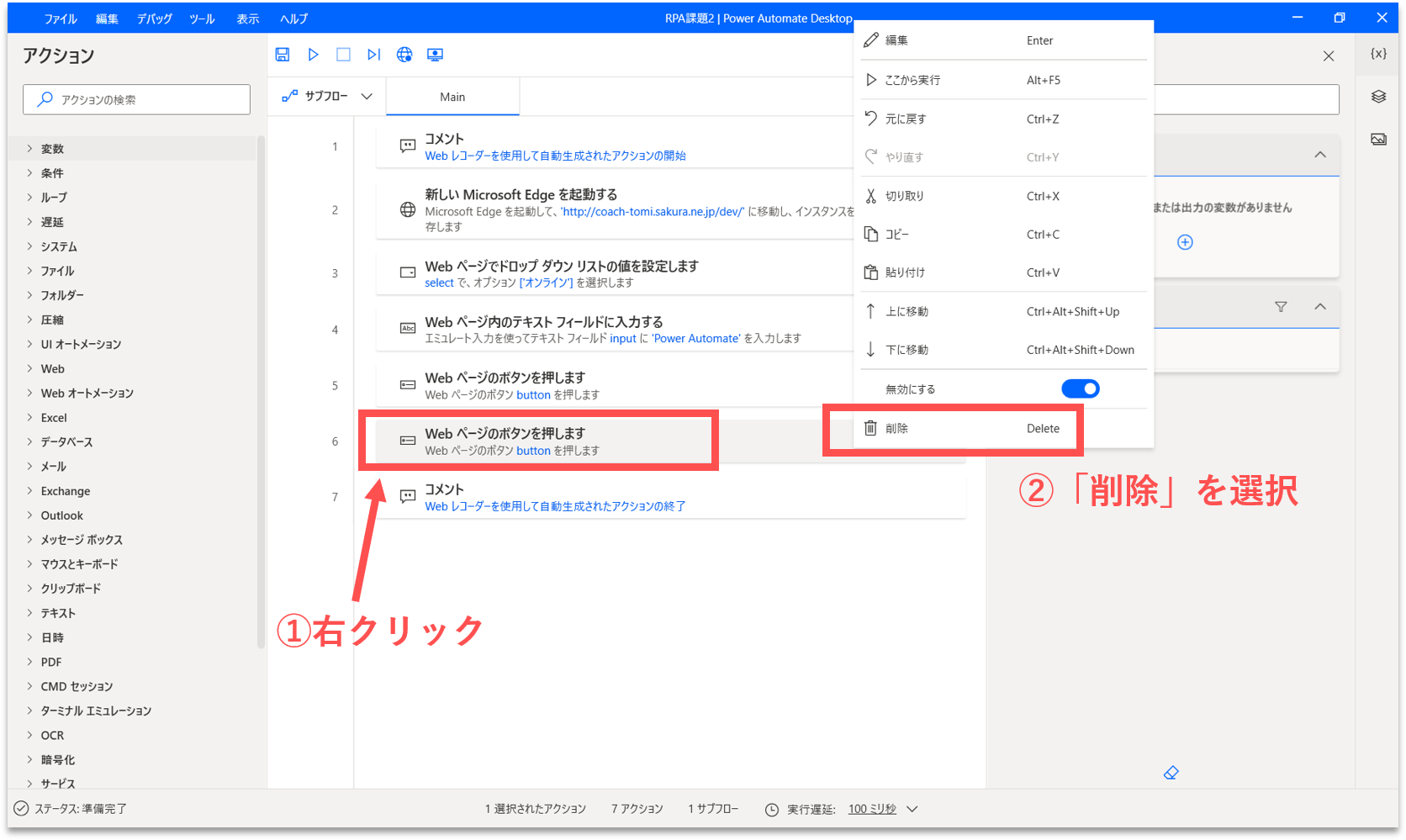Switch to the Main tab

(x=452, y=97)
